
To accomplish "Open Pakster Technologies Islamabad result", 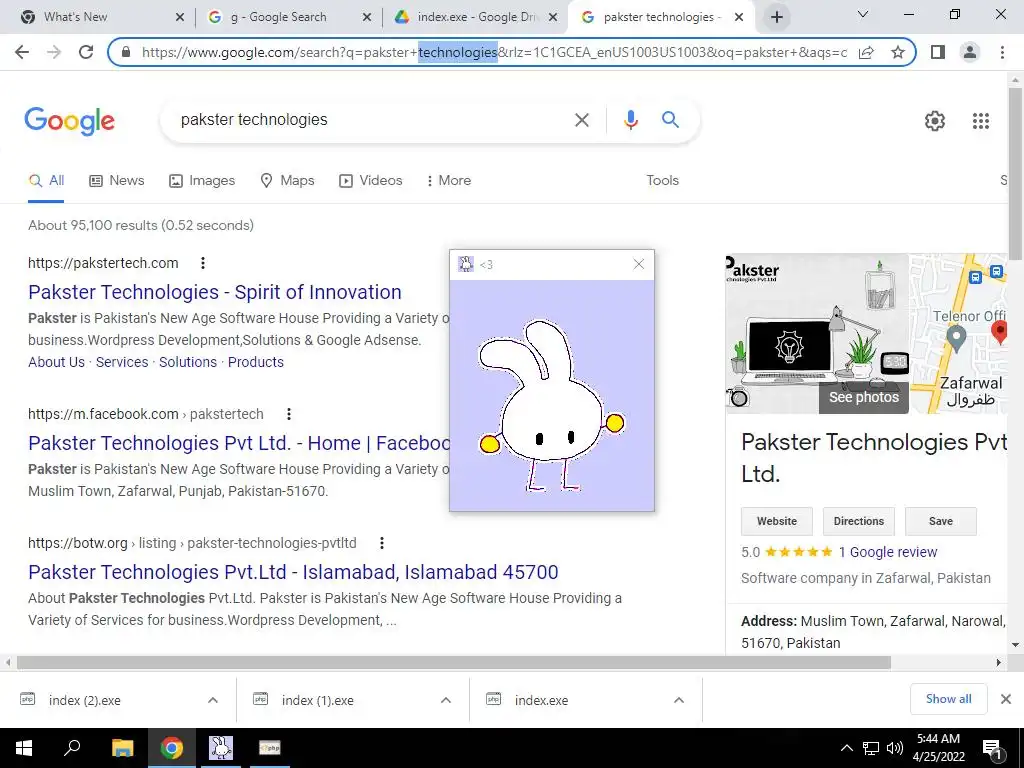I will (x=293, y=572).
